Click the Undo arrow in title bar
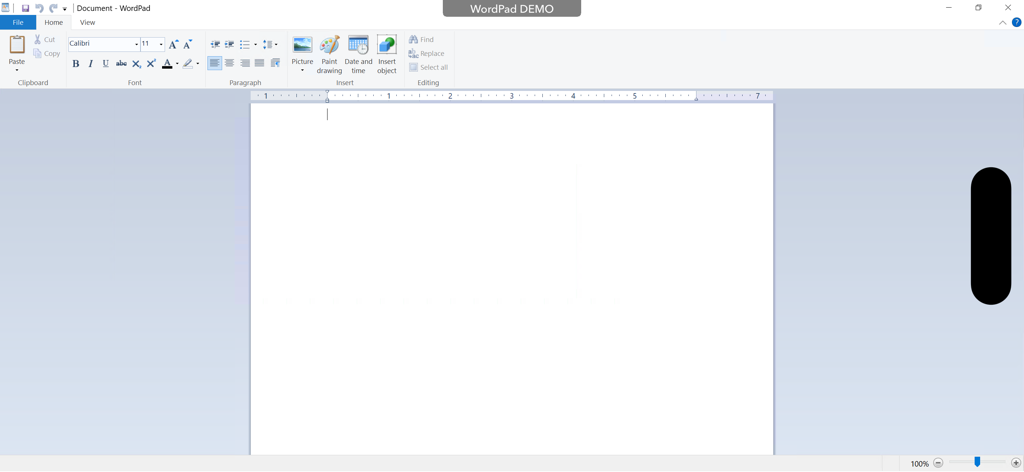Image resolution: width=1024 pixels, height=472 pixels. pos(39,8)
